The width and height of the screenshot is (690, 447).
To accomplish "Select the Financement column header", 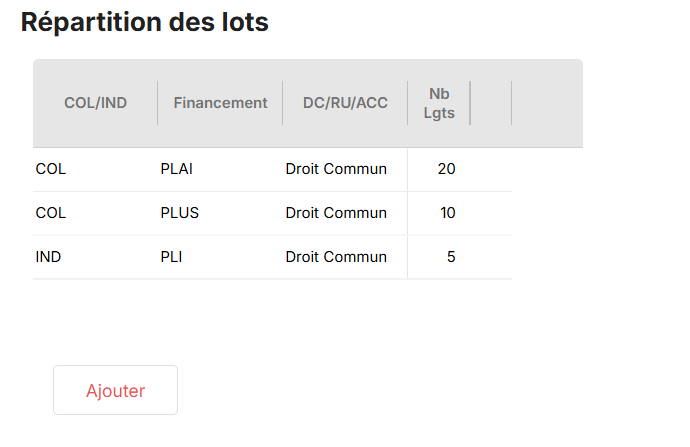I will pos(220,103).
